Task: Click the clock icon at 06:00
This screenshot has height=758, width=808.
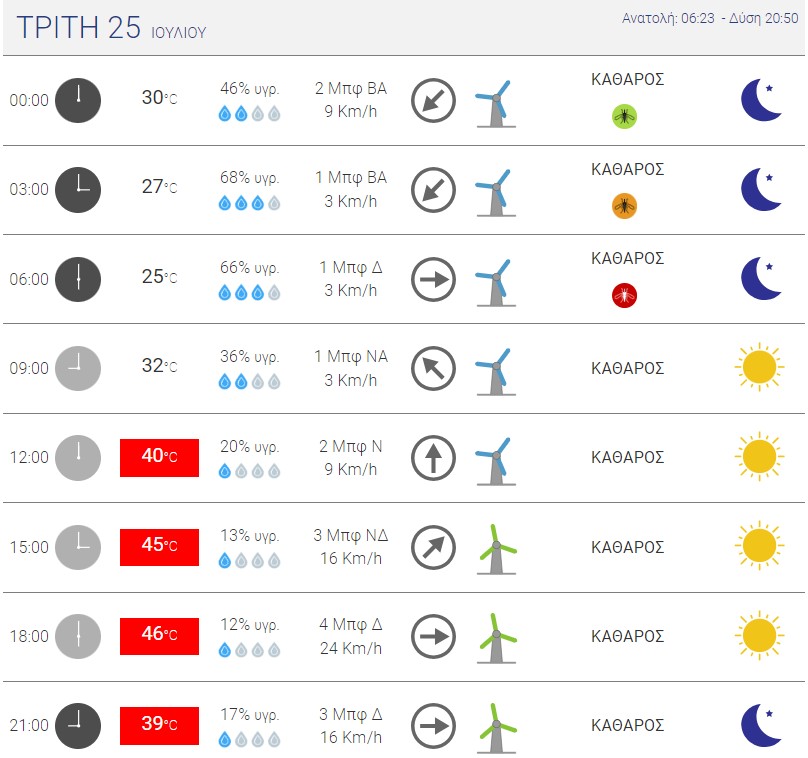Action: pyautogui.click(x=77, y=279)
